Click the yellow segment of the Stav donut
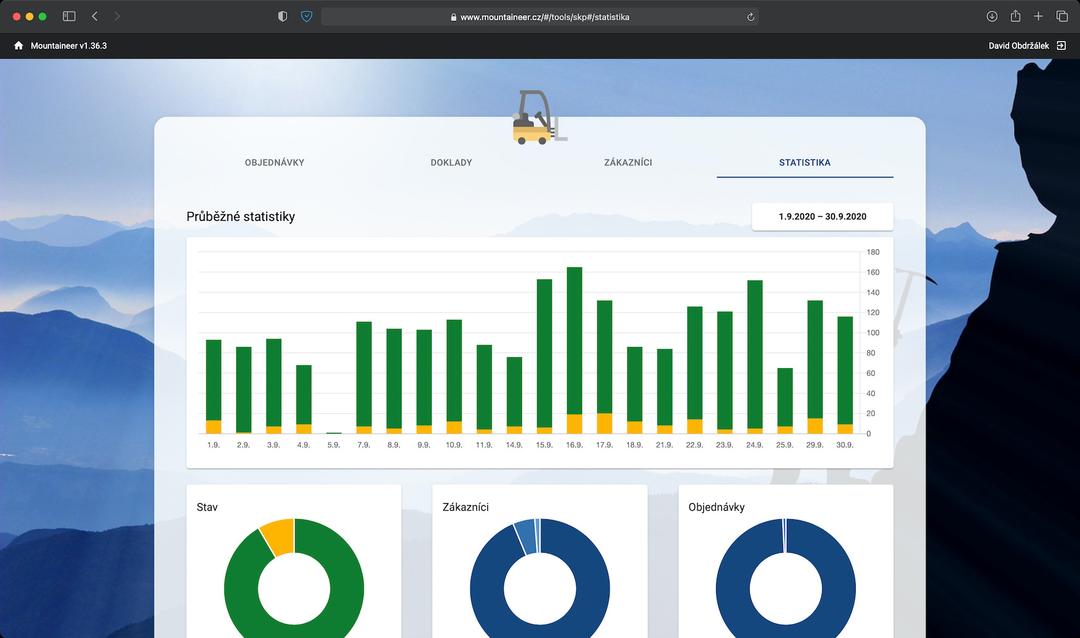 279,536
